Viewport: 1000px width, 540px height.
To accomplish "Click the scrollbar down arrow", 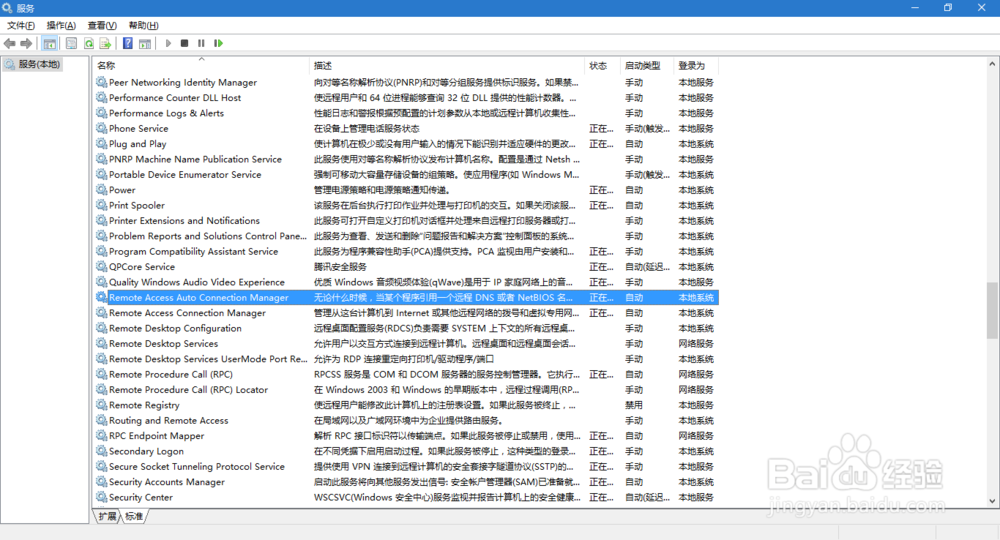I will 992,501.
